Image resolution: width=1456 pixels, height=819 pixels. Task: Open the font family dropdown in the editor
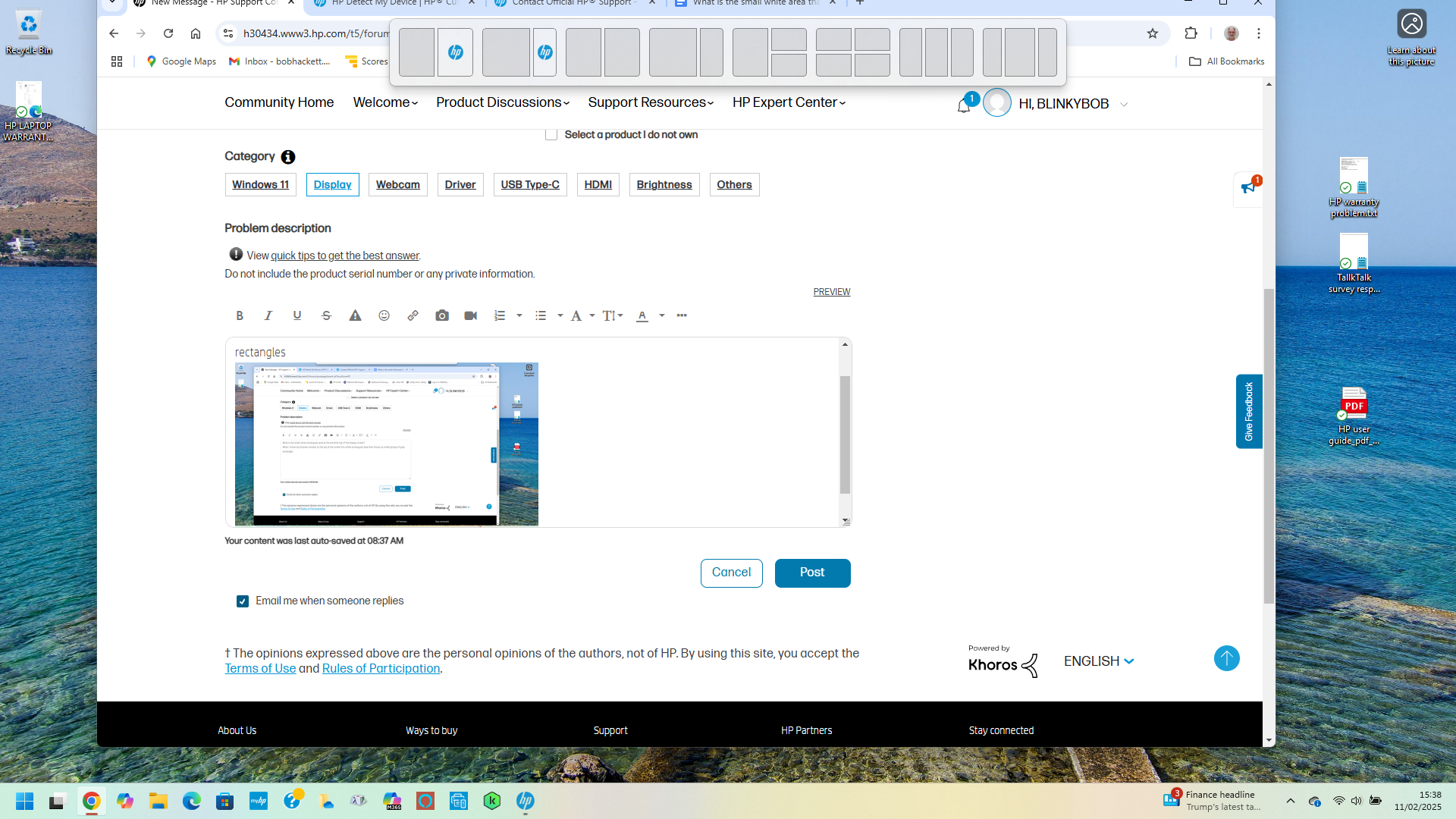(x=582, y=315)
